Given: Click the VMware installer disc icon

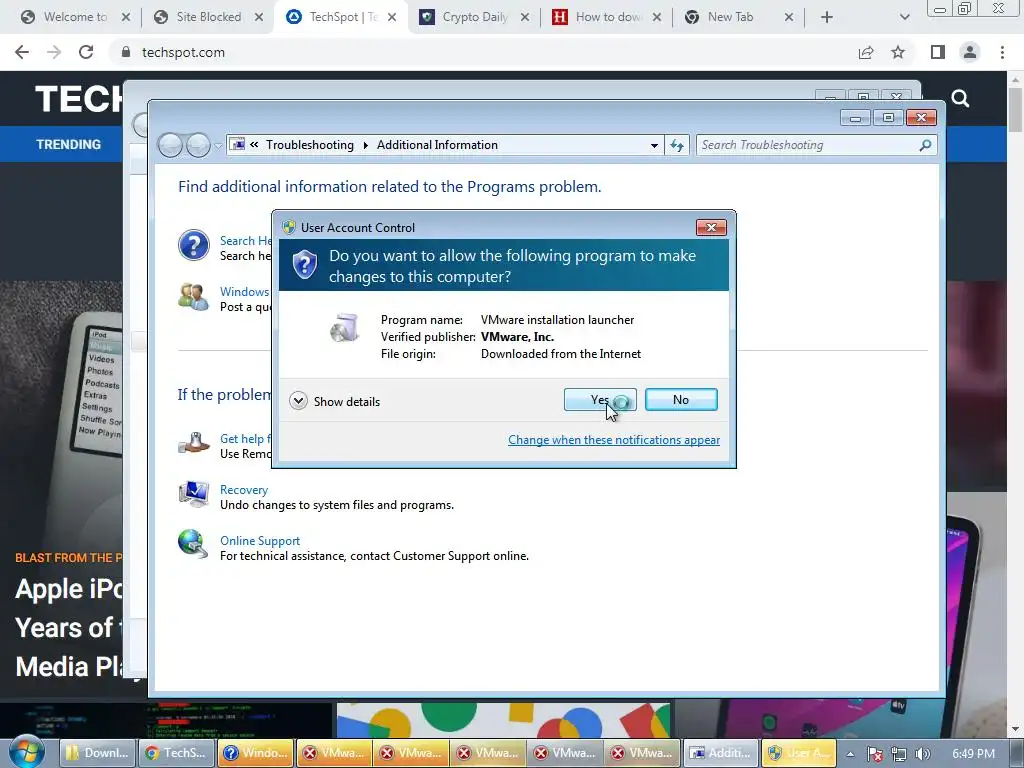Looking at the screenshot, I should (x=344, y=327).
